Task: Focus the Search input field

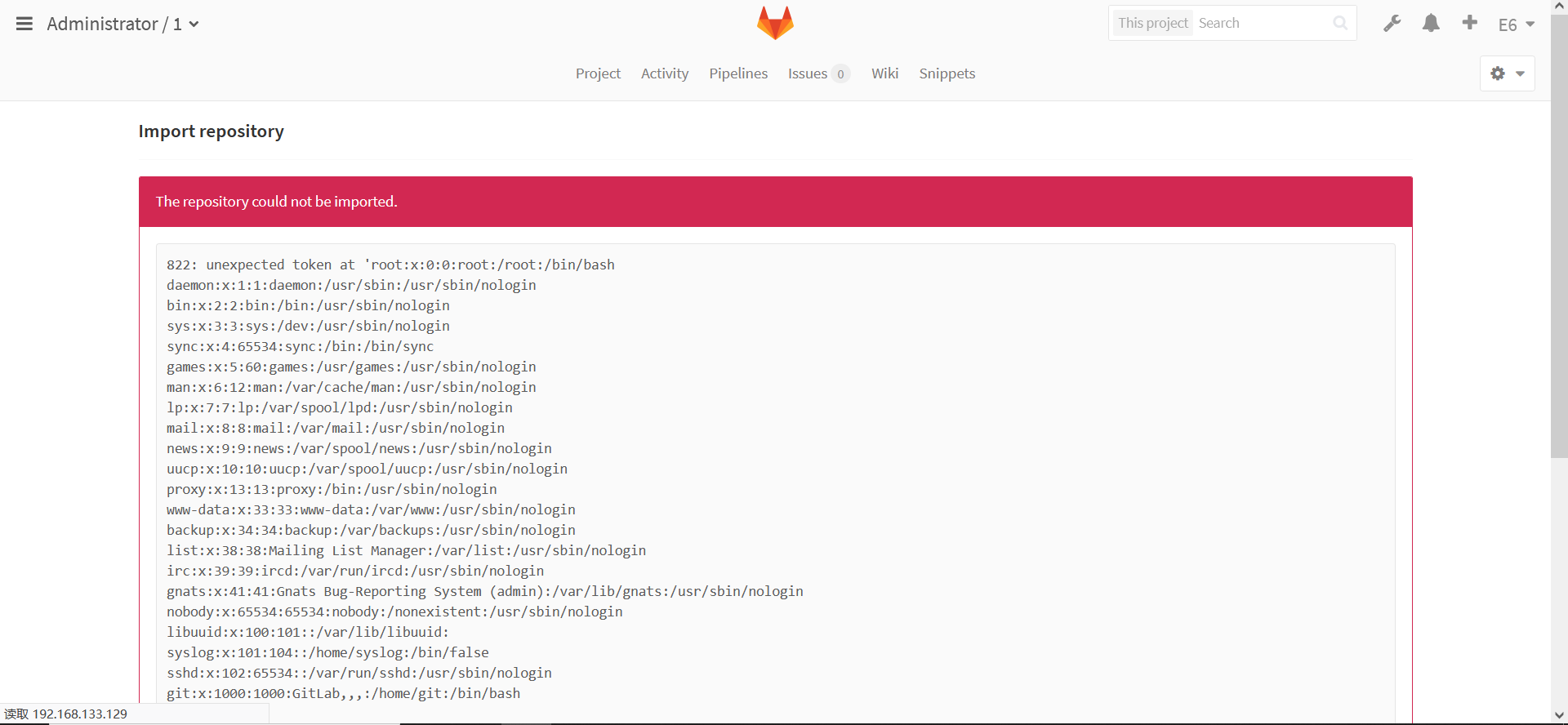Action: click(x=1262, y=23)
